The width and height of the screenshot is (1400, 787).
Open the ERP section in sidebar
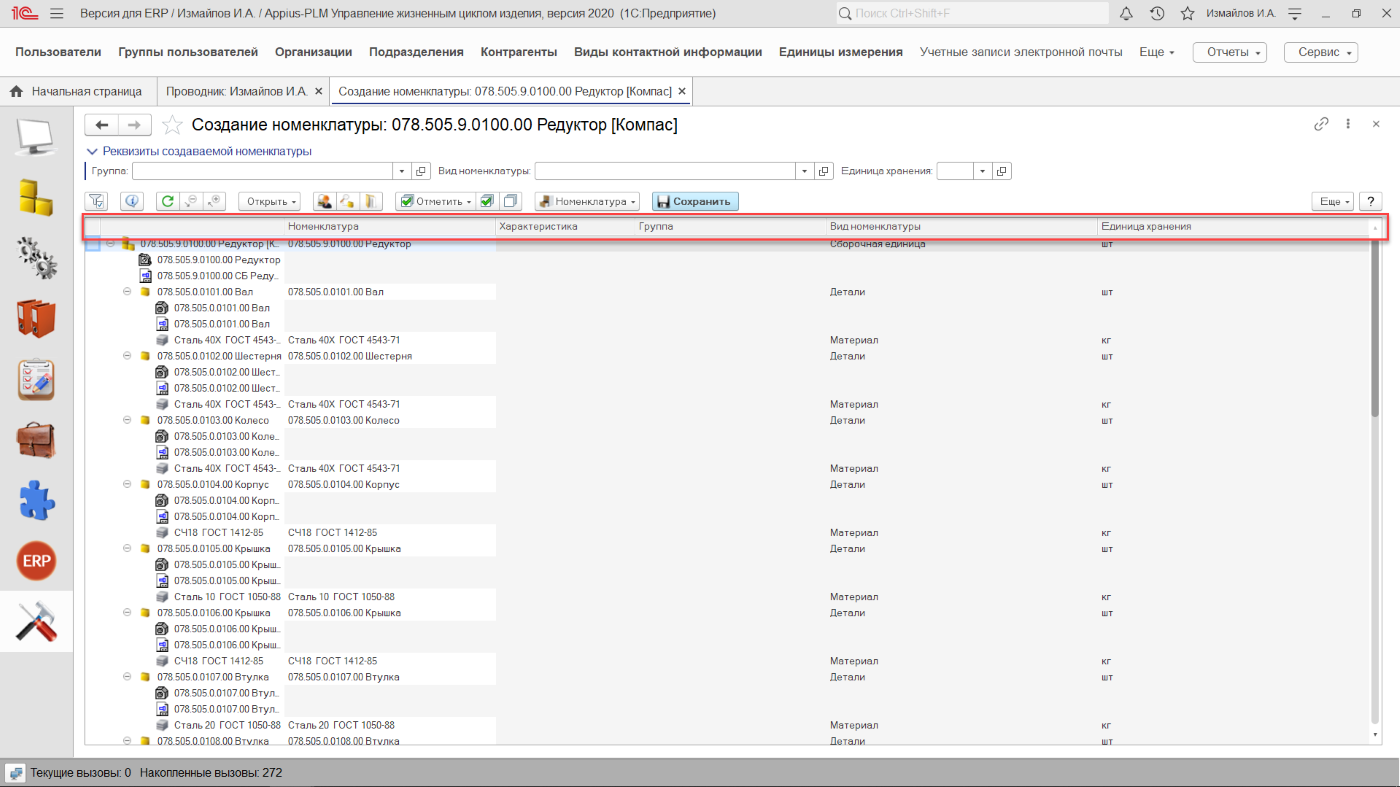[x=37, y=562]
